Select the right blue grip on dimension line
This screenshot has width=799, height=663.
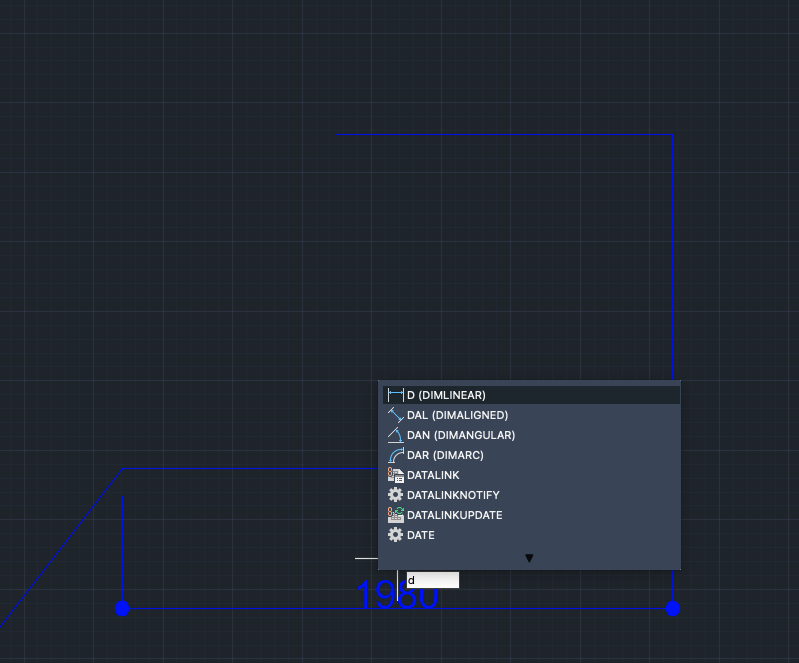click(x=673, y=608)
